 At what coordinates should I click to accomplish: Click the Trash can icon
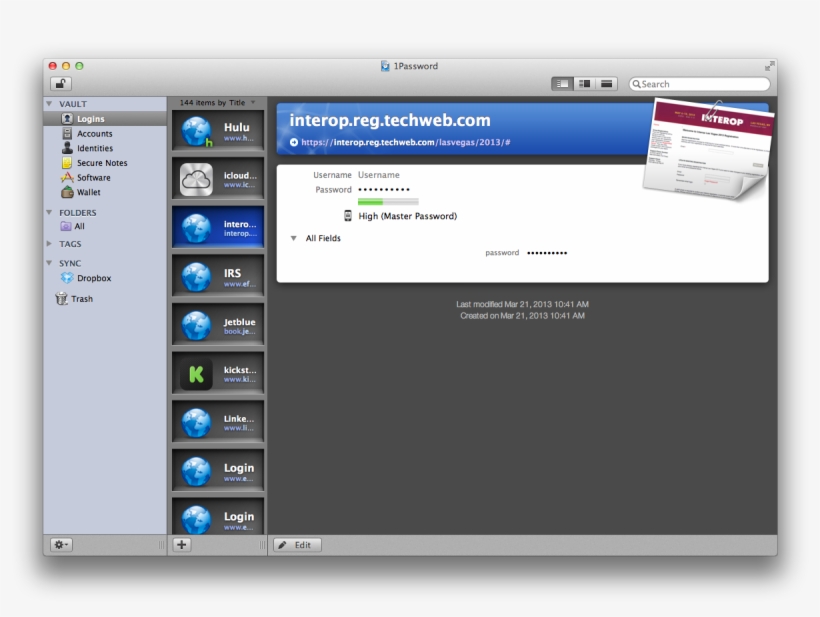coord(61,298)
